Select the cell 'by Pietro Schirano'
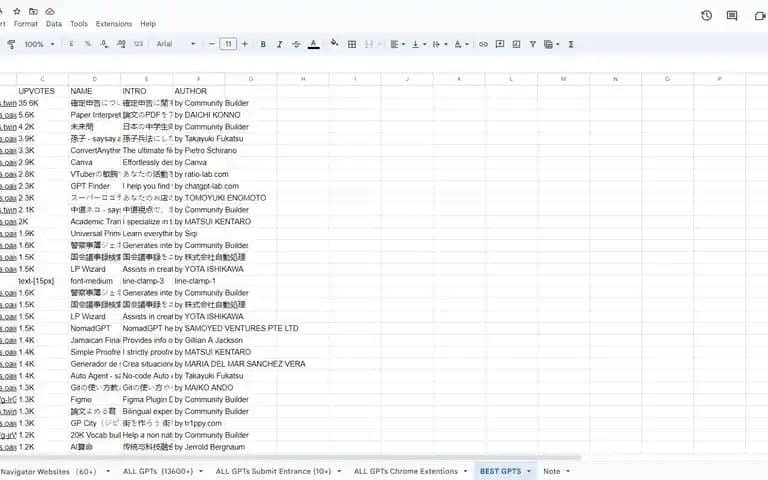Screen dimensions: 768x480 (x=199, y=150)
